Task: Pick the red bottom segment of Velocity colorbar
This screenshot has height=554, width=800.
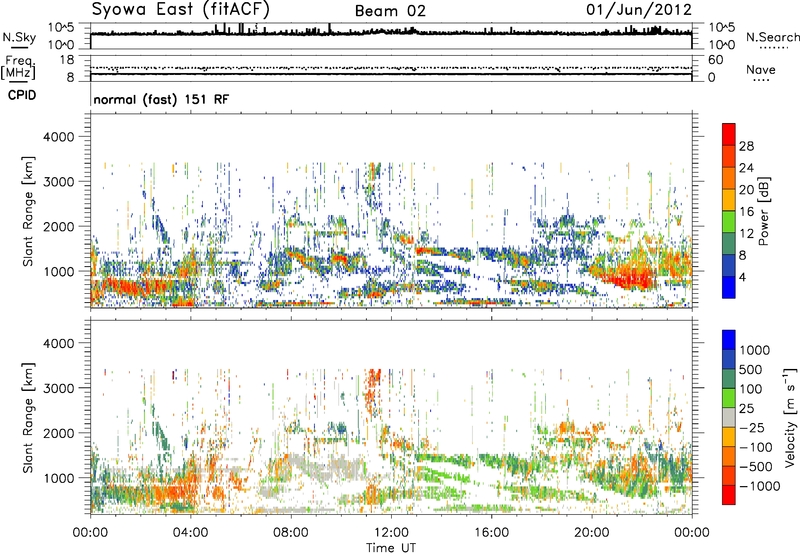Action: [729, 495]
